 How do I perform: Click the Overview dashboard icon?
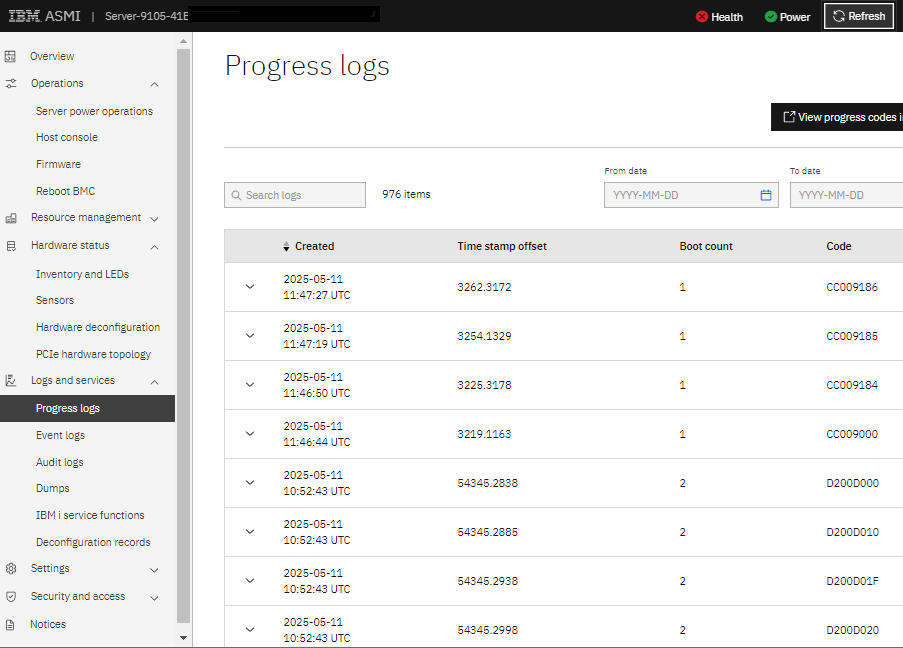10,56
